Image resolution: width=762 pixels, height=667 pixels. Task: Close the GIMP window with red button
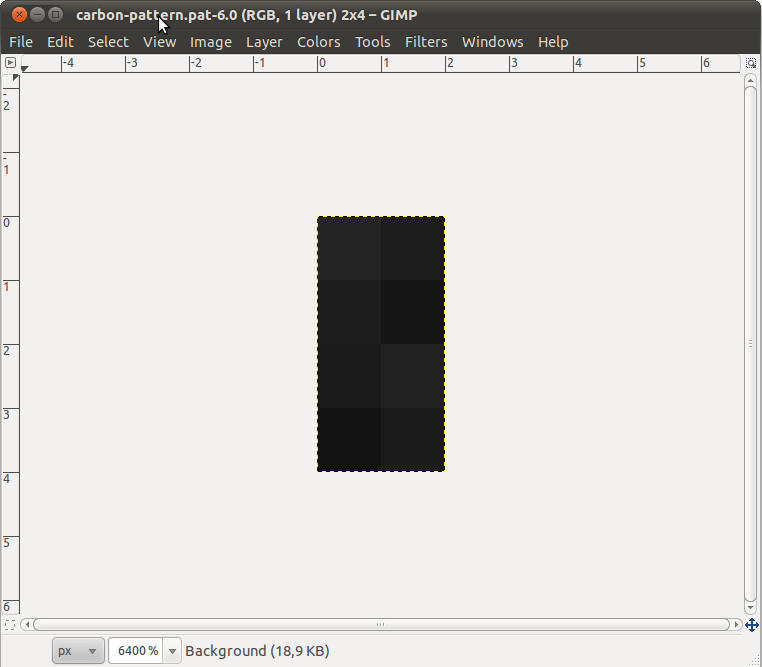click(x=19, y=15)
